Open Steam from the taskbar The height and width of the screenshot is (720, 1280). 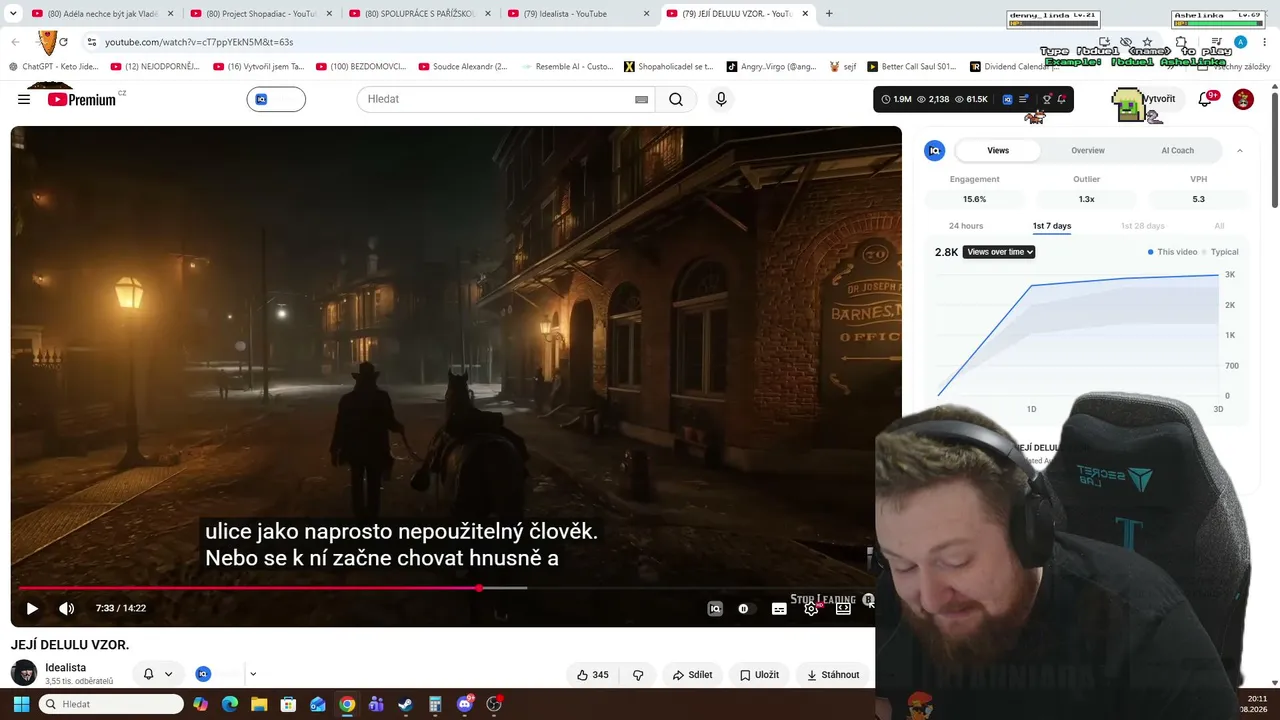[405, 704]
